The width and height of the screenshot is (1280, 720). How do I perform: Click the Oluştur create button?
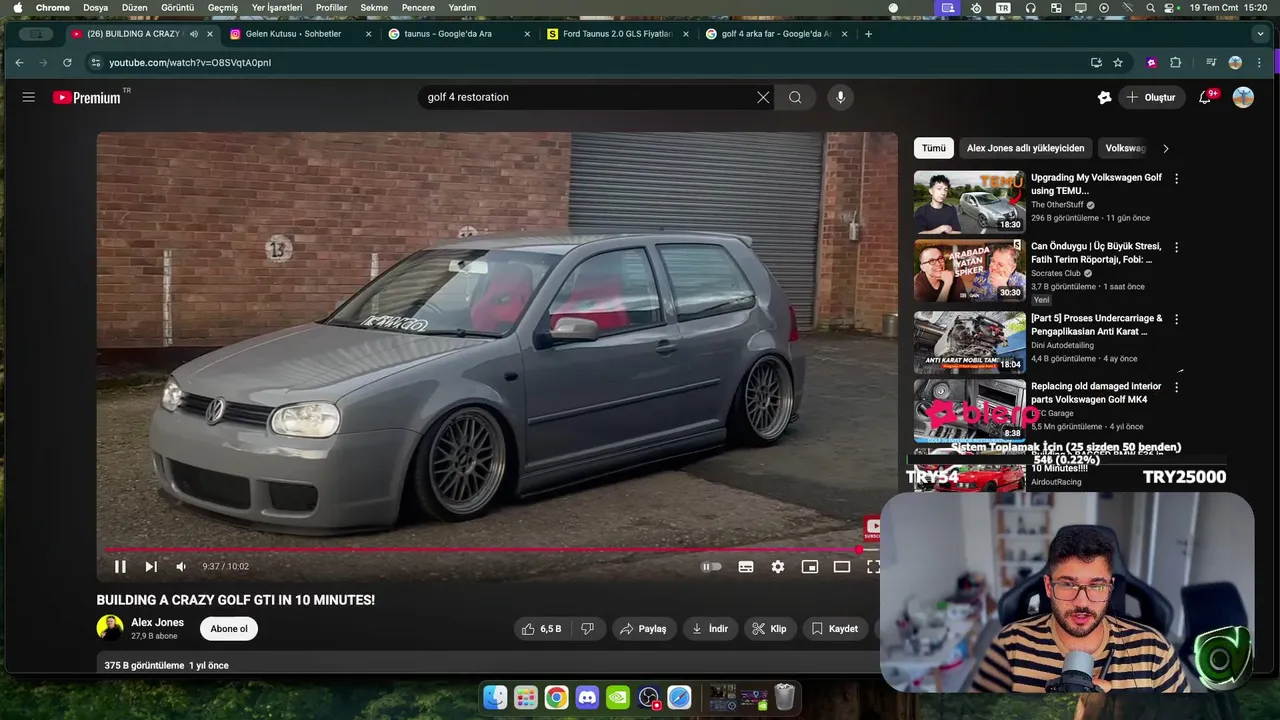pyautogui.click(x=1152, y=97)
